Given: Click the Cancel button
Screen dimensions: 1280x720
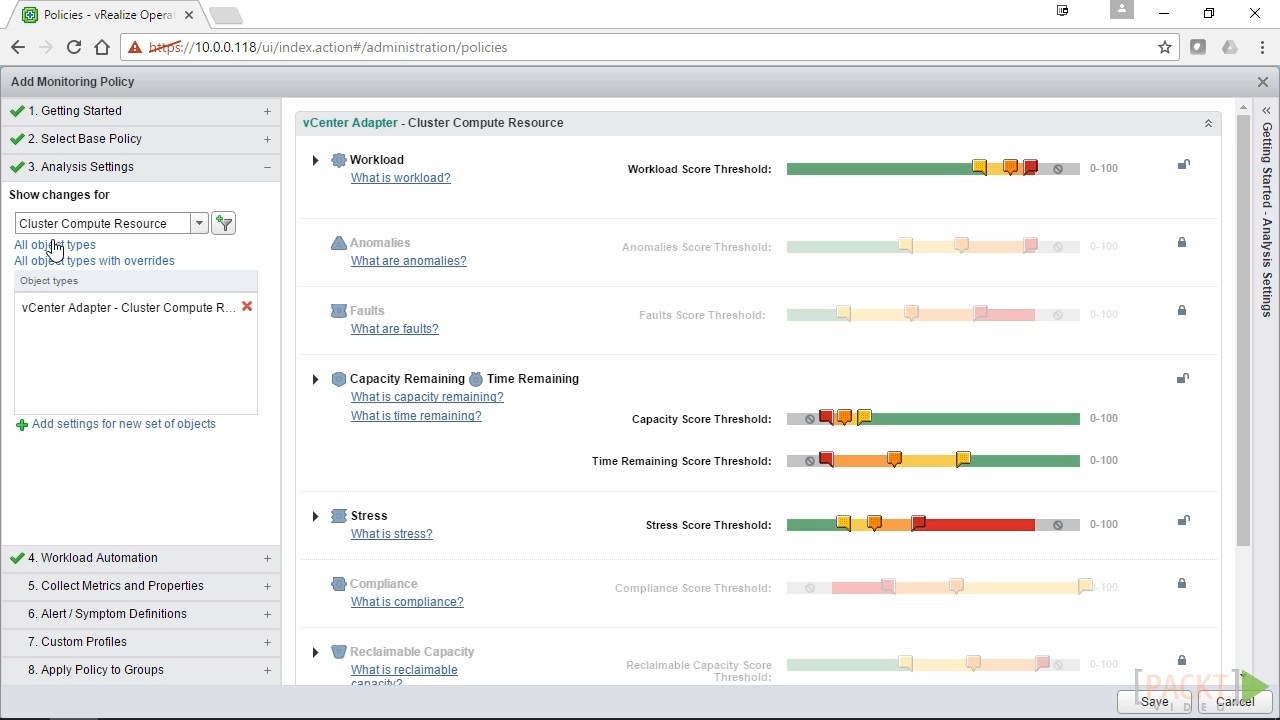Looking at the screenshot, I should [1235, 701].
